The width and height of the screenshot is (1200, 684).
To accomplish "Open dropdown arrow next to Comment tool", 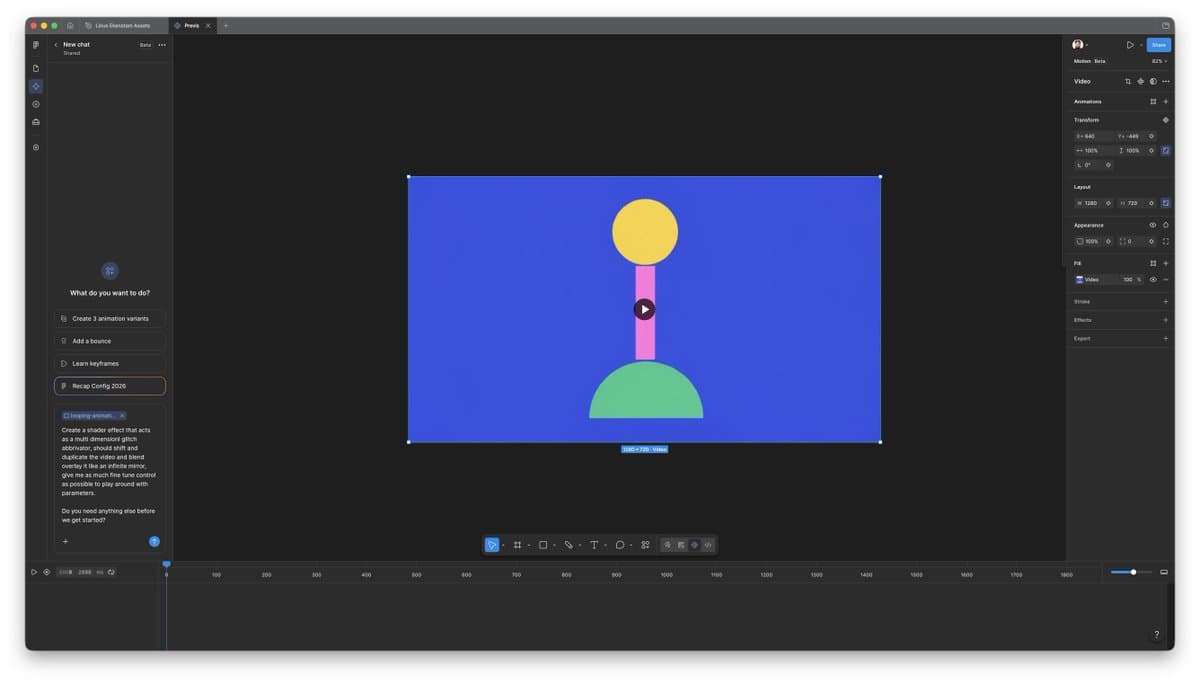I will pyautogui.click(x=631, y=546).
